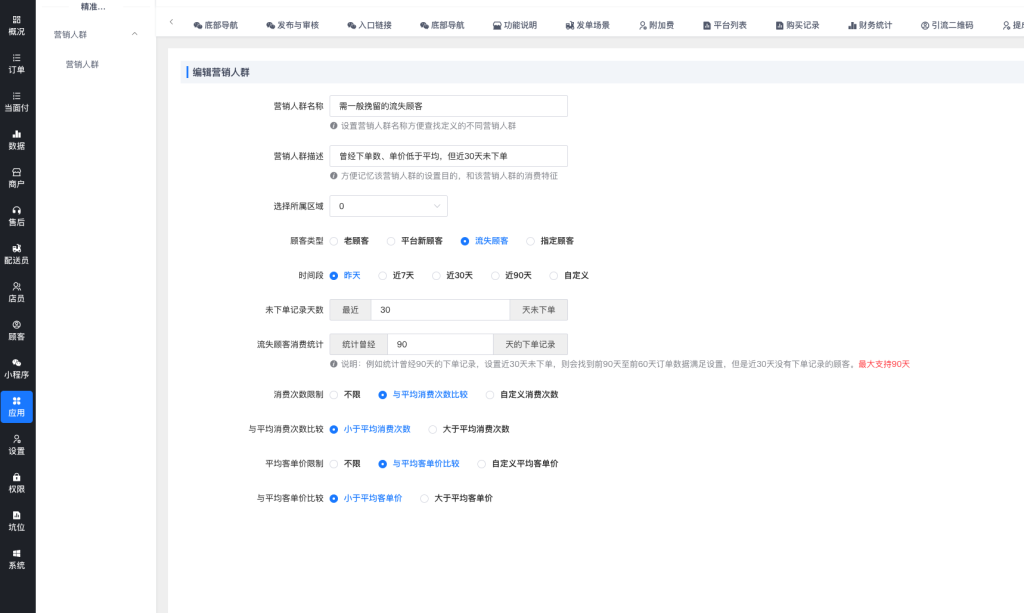Click the 配送员 sidebar icon

click(16, 255)
